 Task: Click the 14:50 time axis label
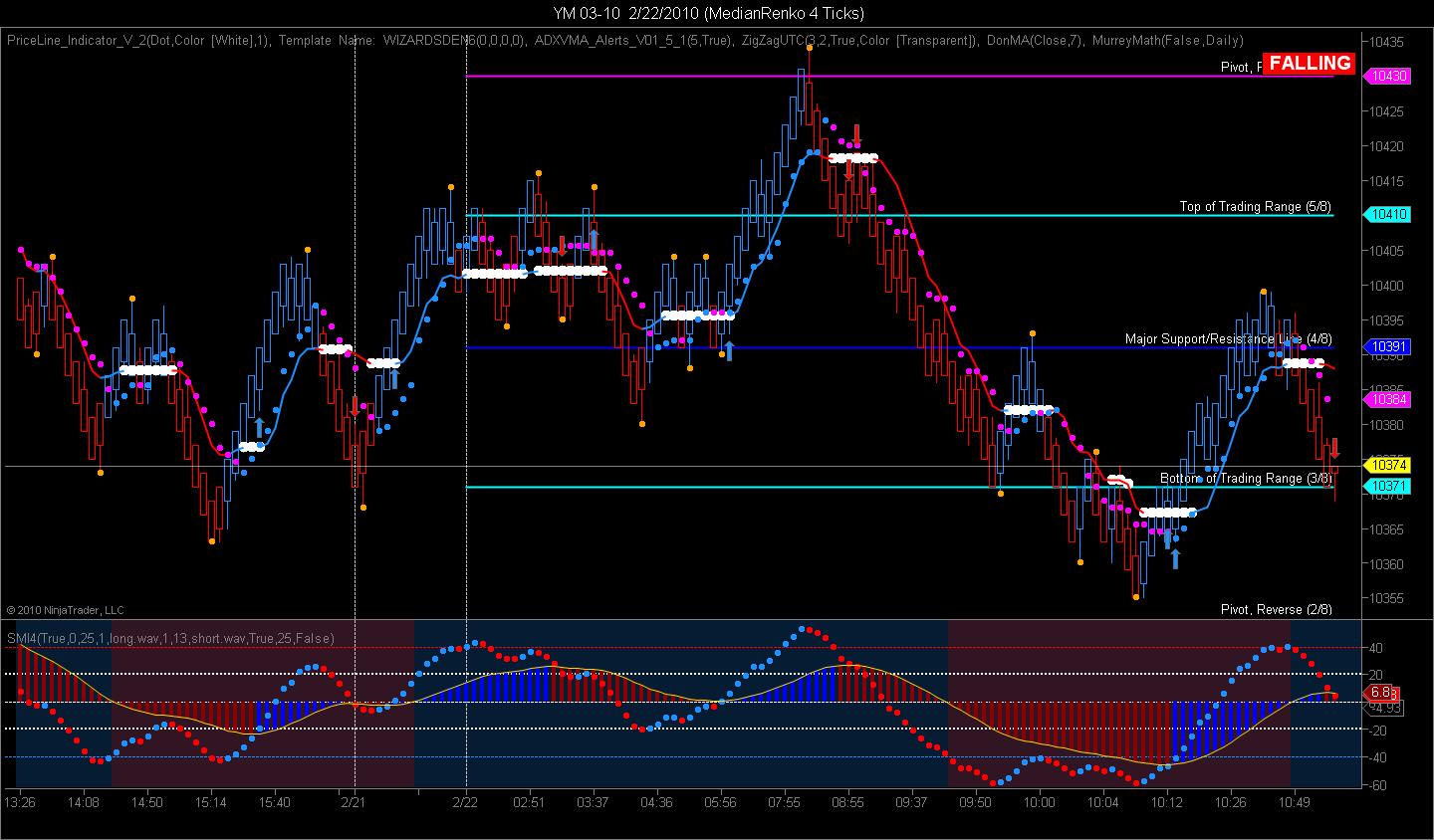pos(147,802)
